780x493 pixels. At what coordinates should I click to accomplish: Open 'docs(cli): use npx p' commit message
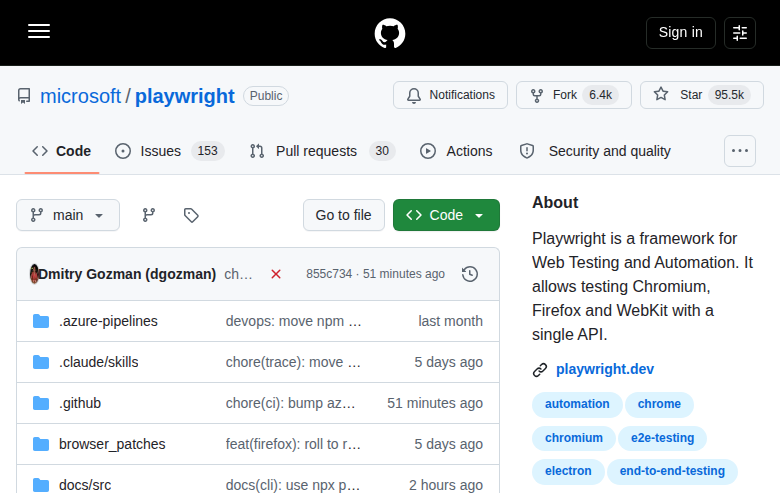tap(292, 485)
